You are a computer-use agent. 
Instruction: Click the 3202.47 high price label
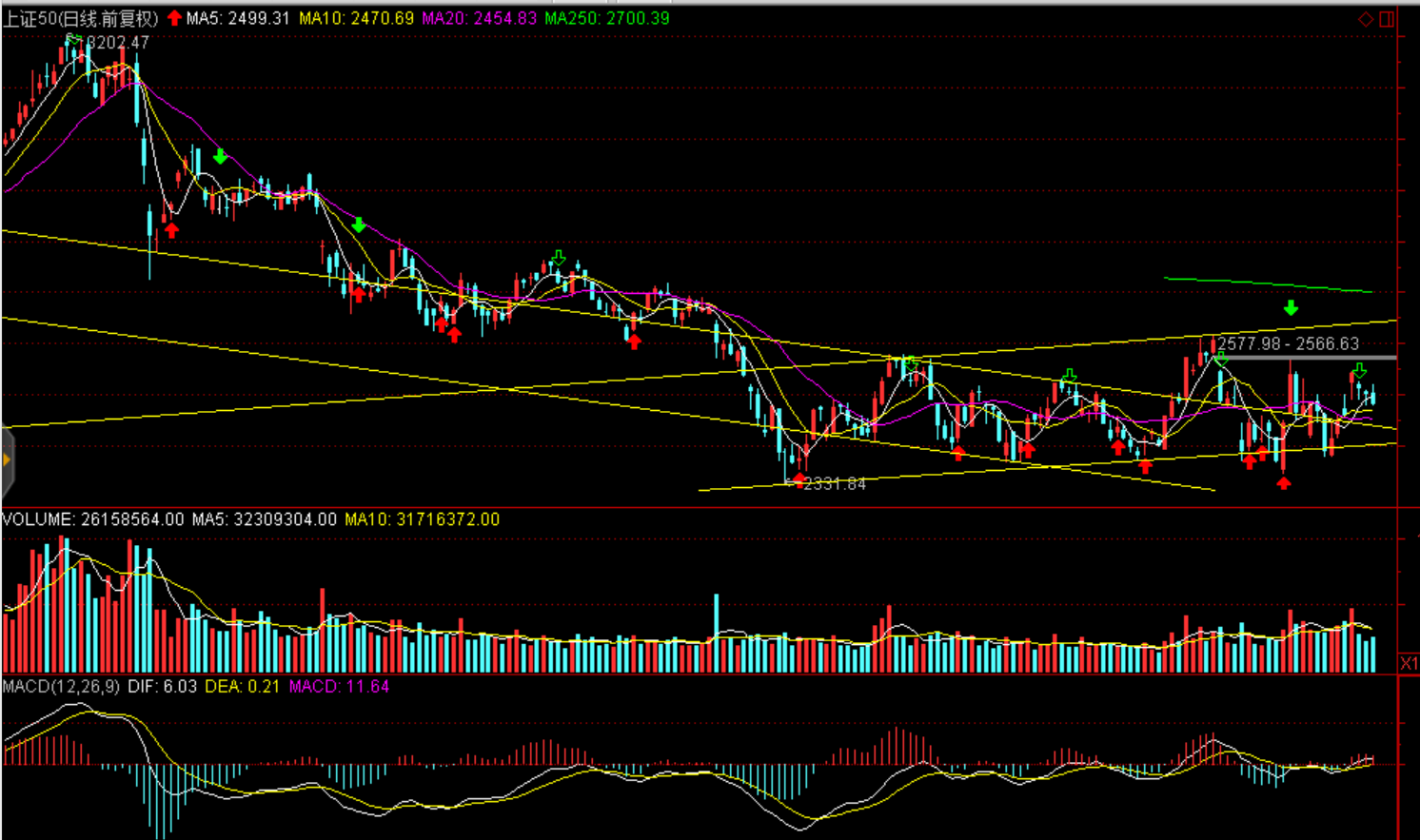pyautogui.click(x=118, y=43)
